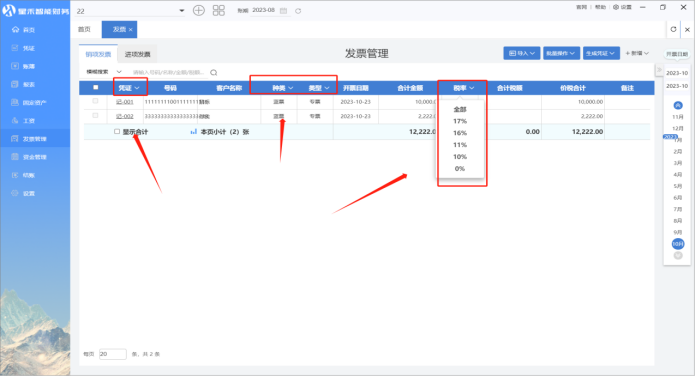Open 固定资产 module in sidebar
Screen dimensions: 695x377
34,102
